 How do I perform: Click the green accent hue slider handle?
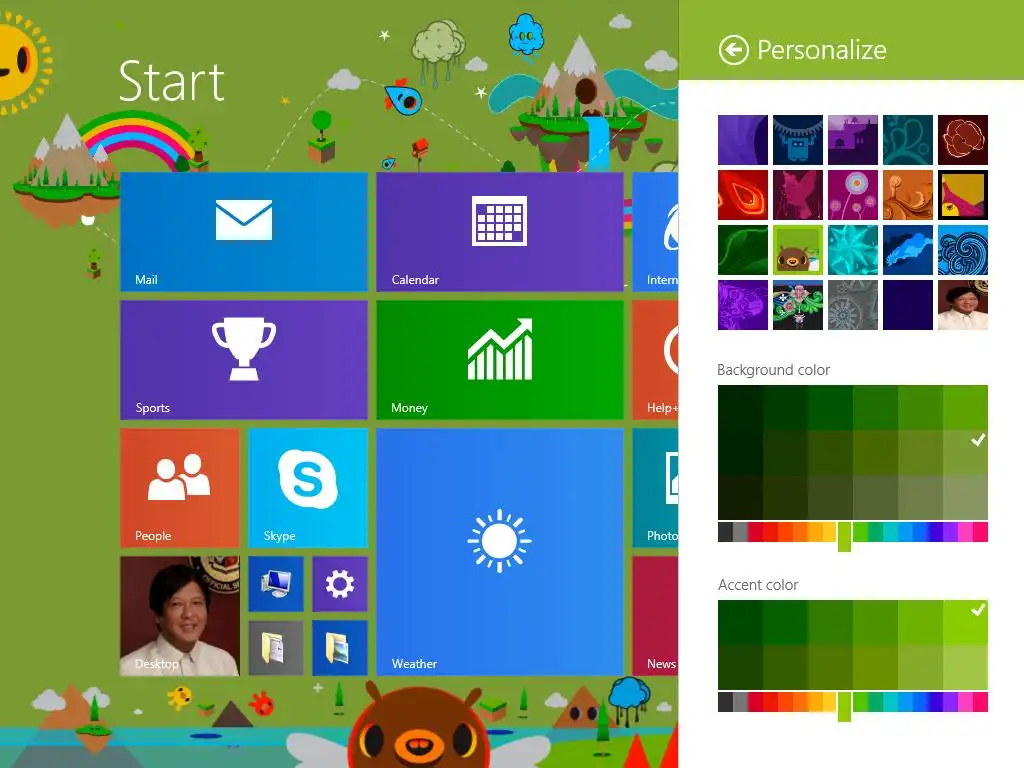[x=844, y=707]
